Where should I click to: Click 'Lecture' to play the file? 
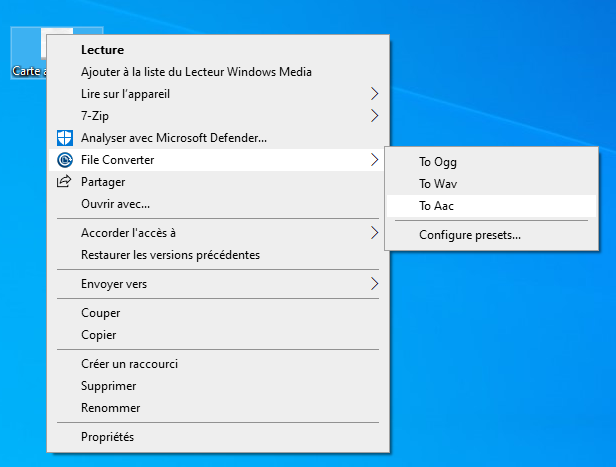click(102, 50)
